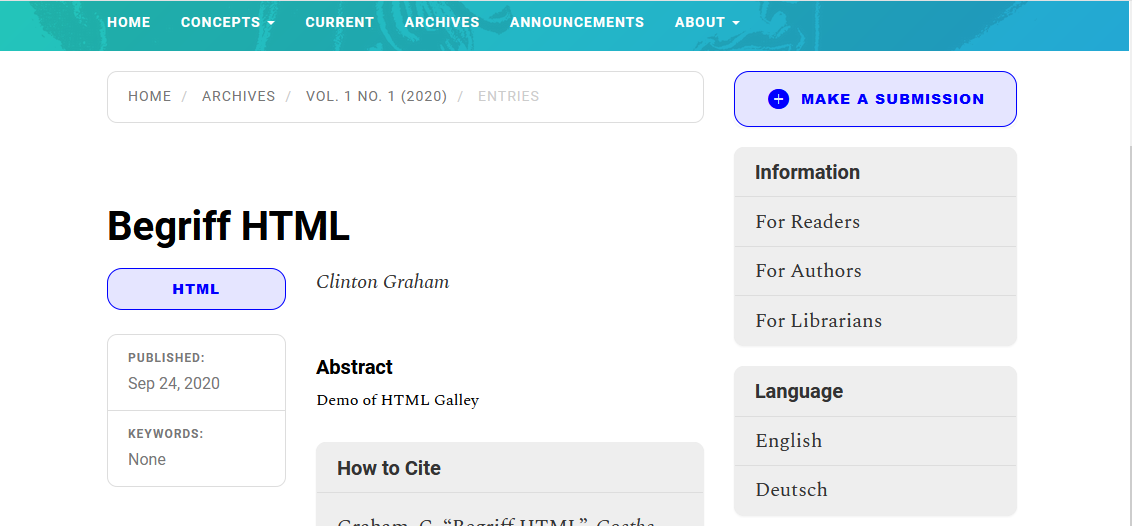This screenshot has height=526, width=1132.
Task: Click the Entries breadcrumb text
Action: click(508, 97)
